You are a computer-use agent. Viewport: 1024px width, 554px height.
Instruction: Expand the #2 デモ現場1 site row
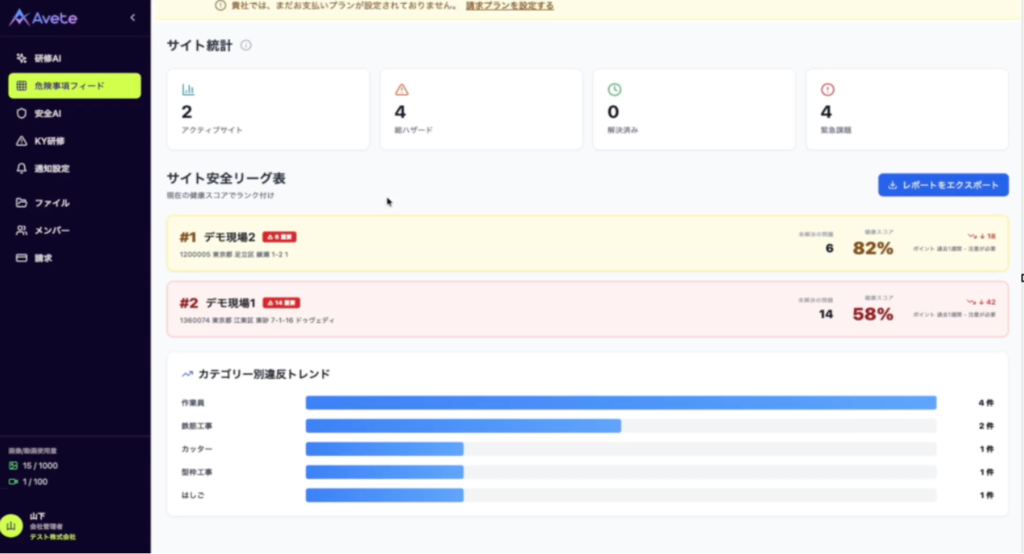(587, 309)
